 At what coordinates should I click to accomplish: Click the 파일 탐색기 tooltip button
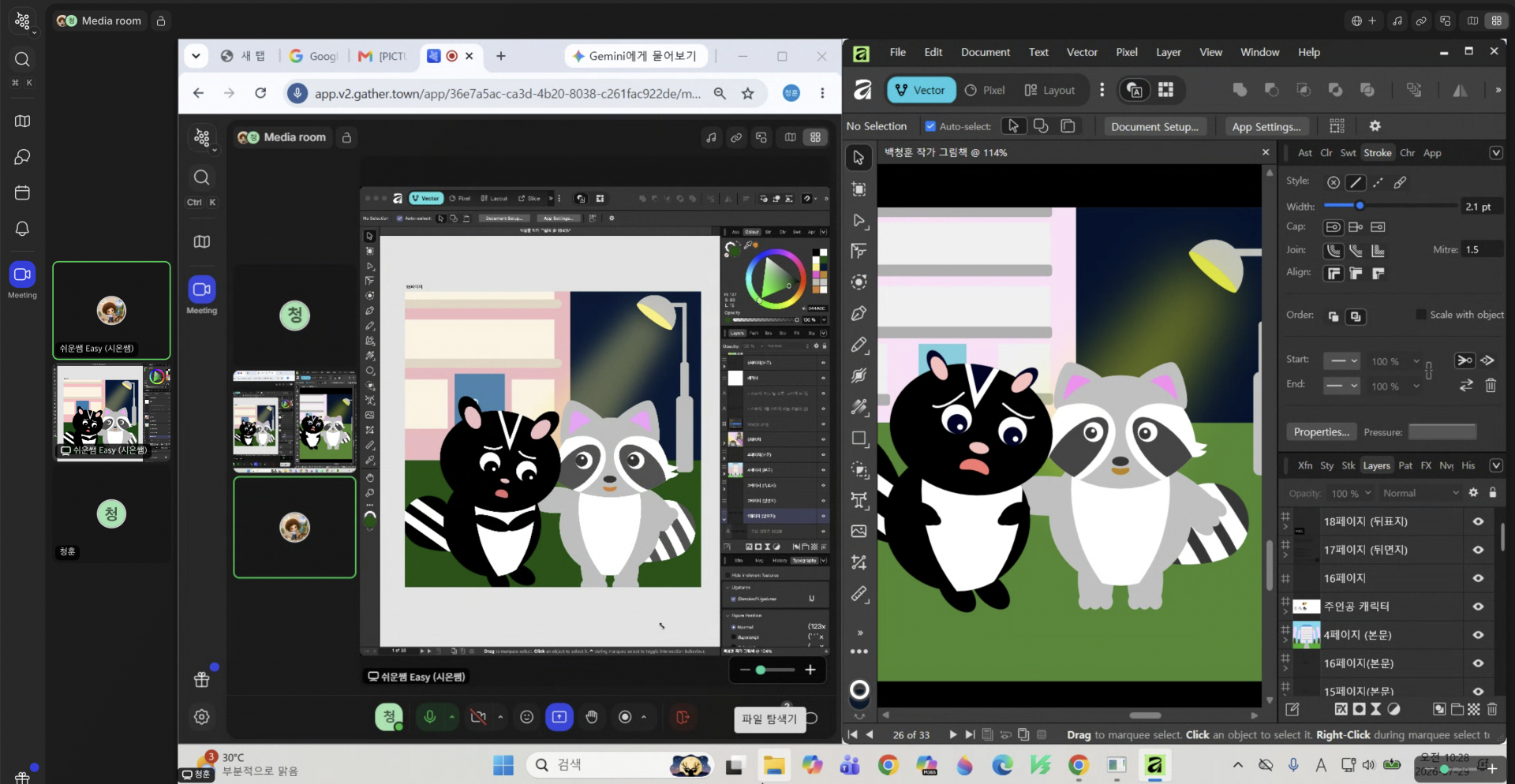769,719
